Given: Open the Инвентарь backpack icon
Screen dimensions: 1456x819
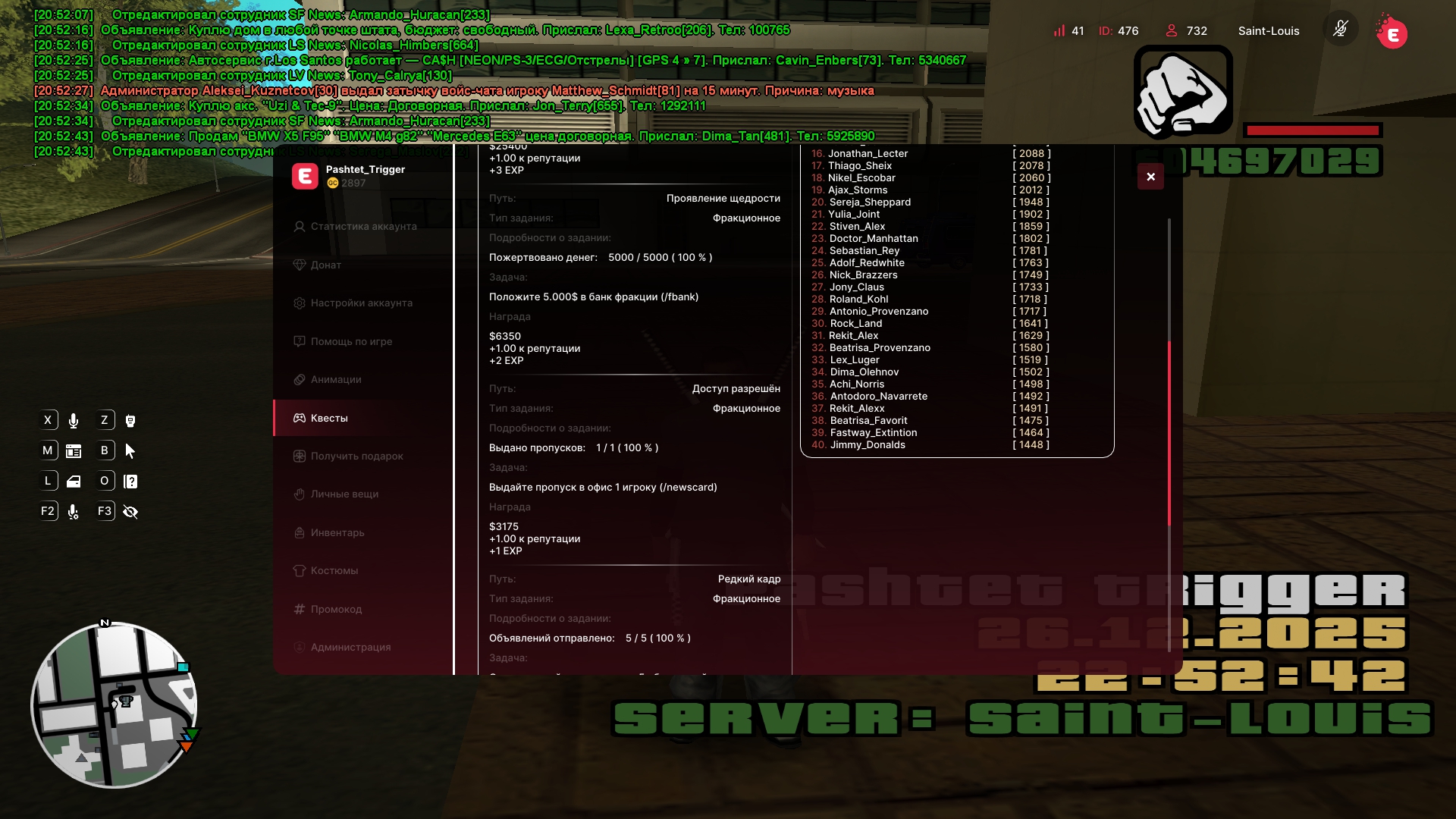Looking at the screenshot, I should [299, 532].
